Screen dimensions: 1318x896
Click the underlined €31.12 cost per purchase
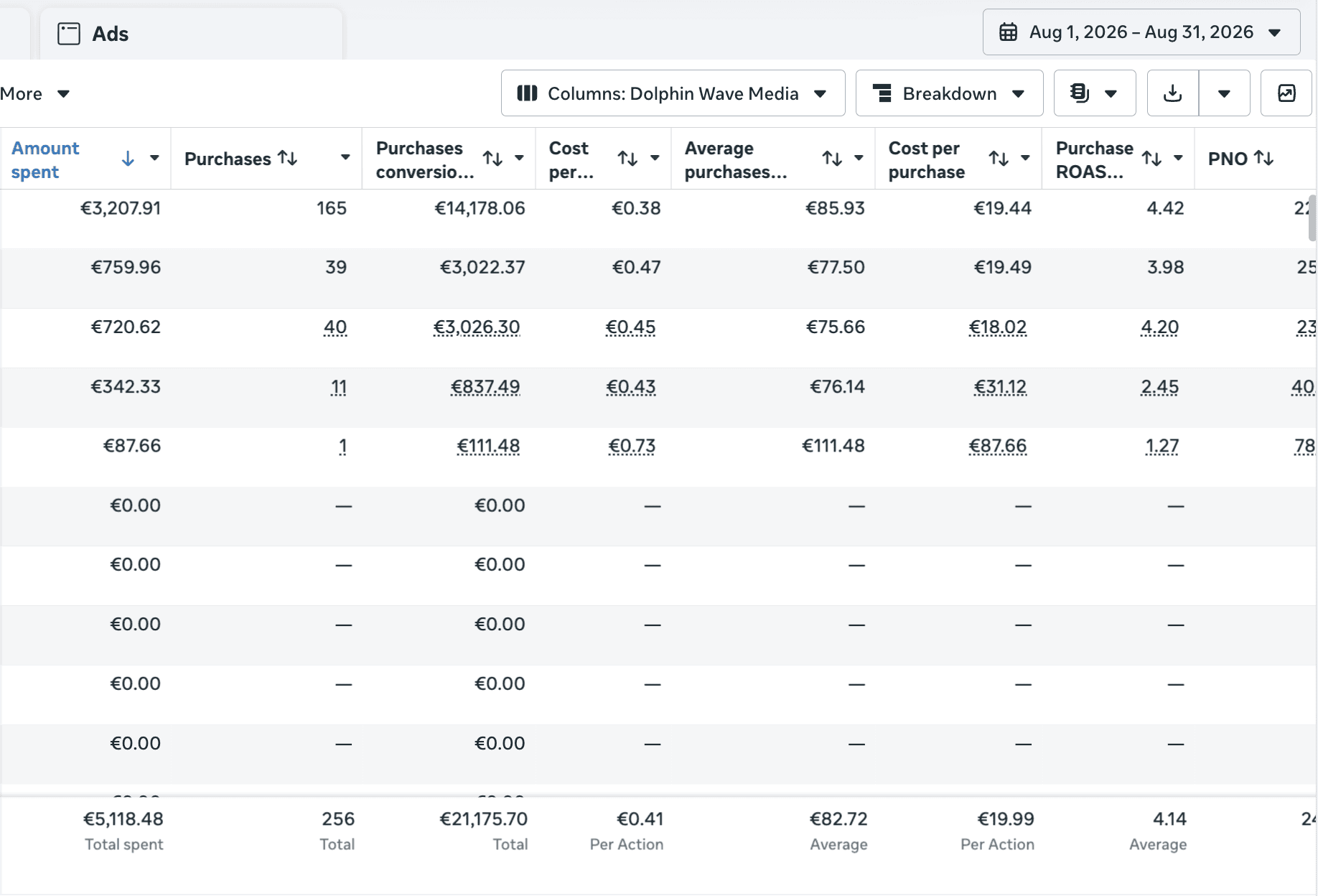pos(1000,387)
